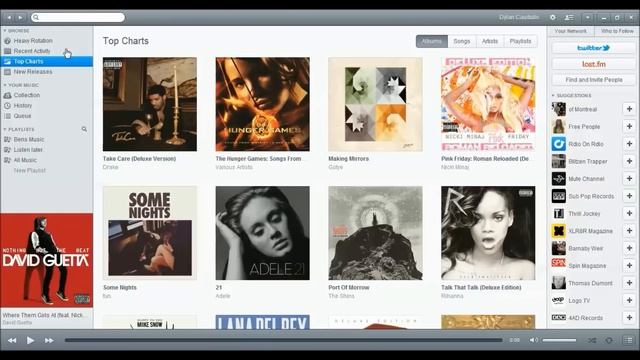The height and width of the screenshot is (360, 640).
Task: Open Recent Activity in the sidebar
Action: 32,51
